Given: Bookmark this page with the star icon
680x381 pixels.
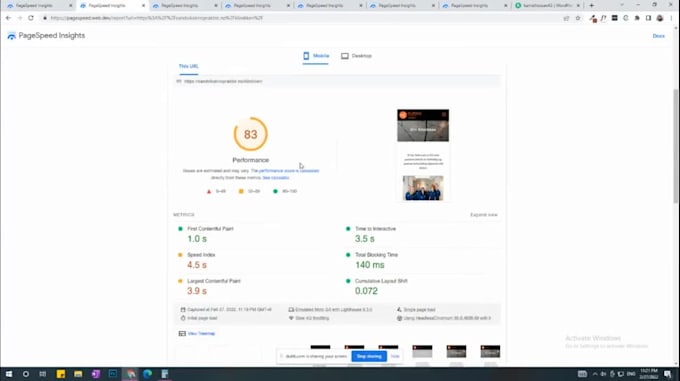Looking at the screenshot, I should 578,18.
